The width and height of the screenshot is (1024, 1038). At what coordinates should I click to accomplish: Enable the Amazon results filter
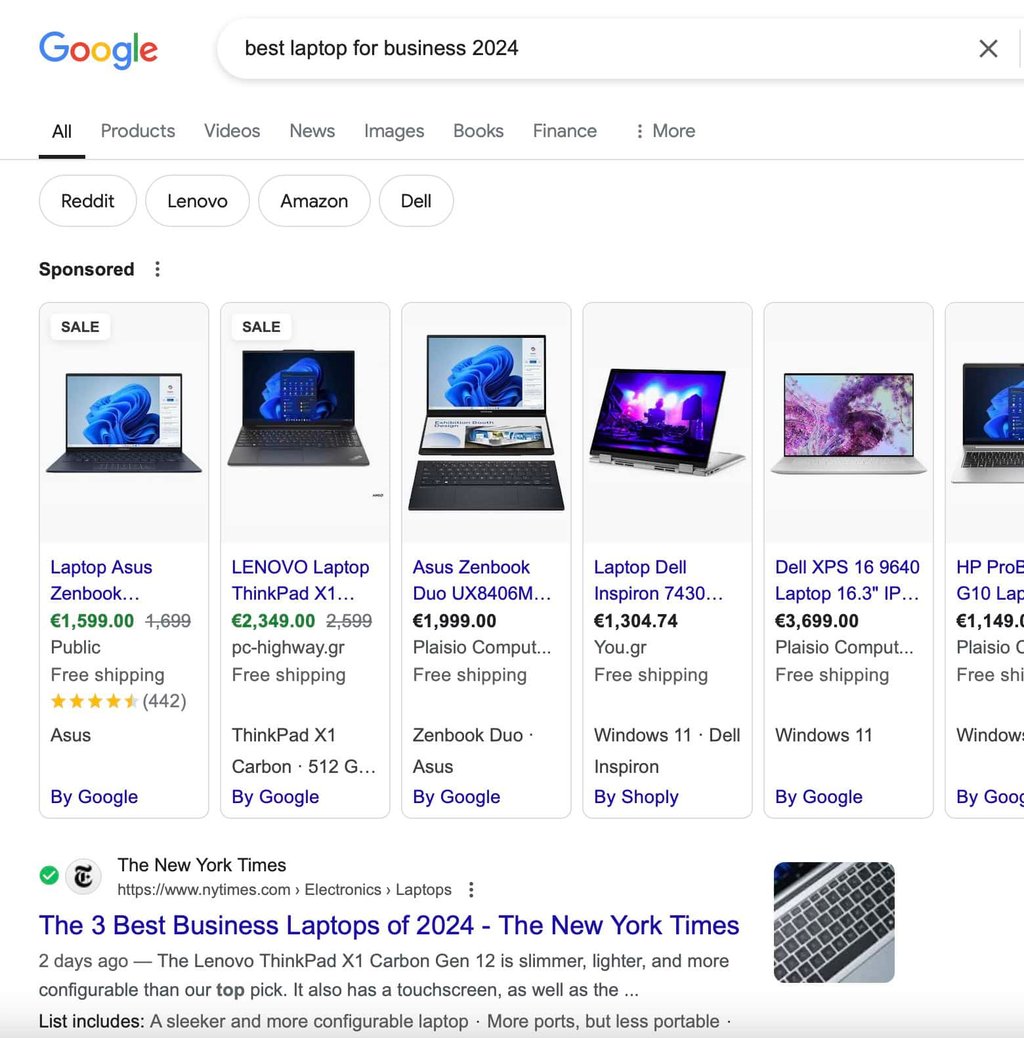314,201
